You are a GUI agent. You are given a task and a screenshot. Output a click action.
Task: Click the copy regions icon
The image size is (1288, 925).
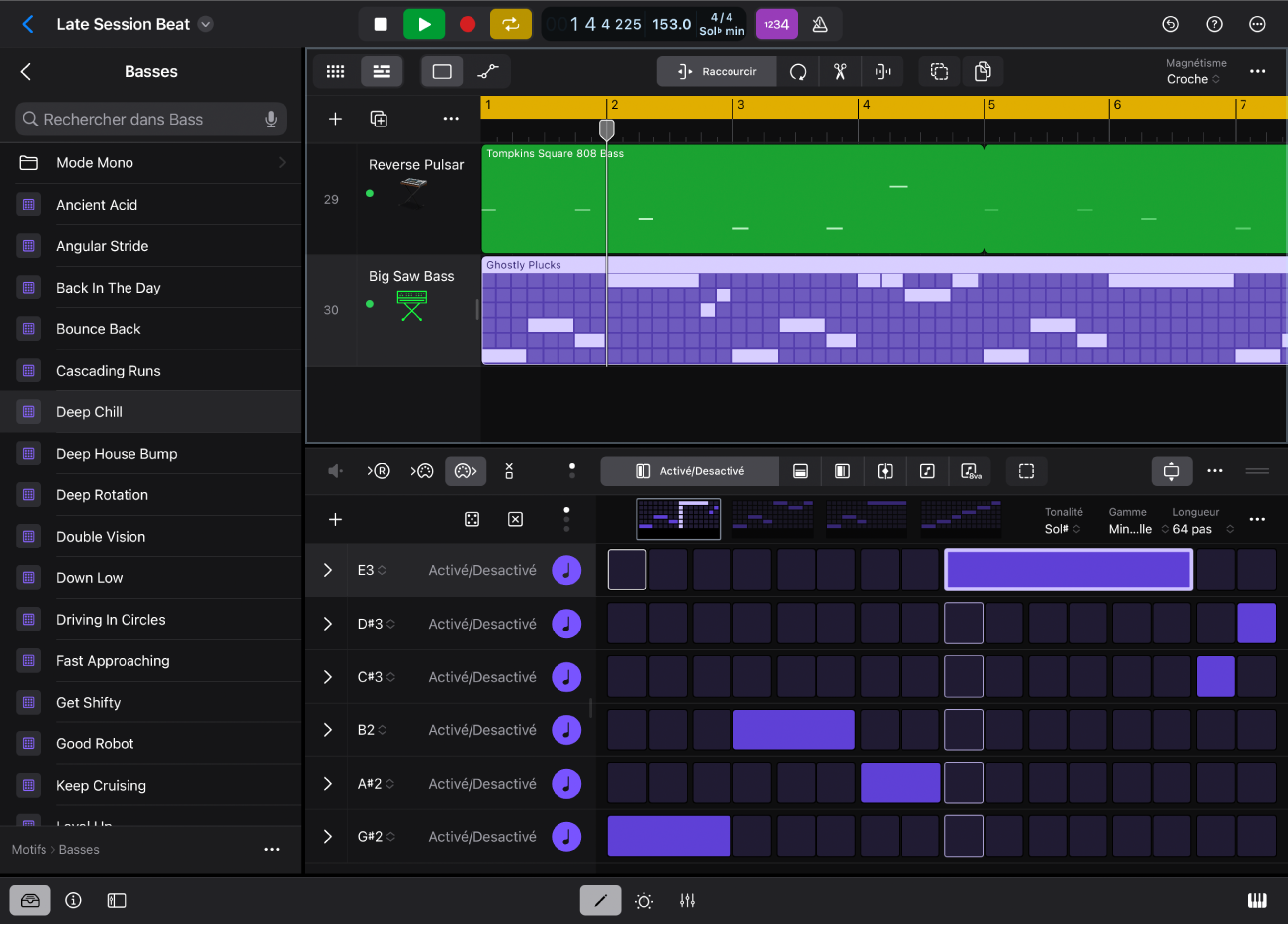983,71
